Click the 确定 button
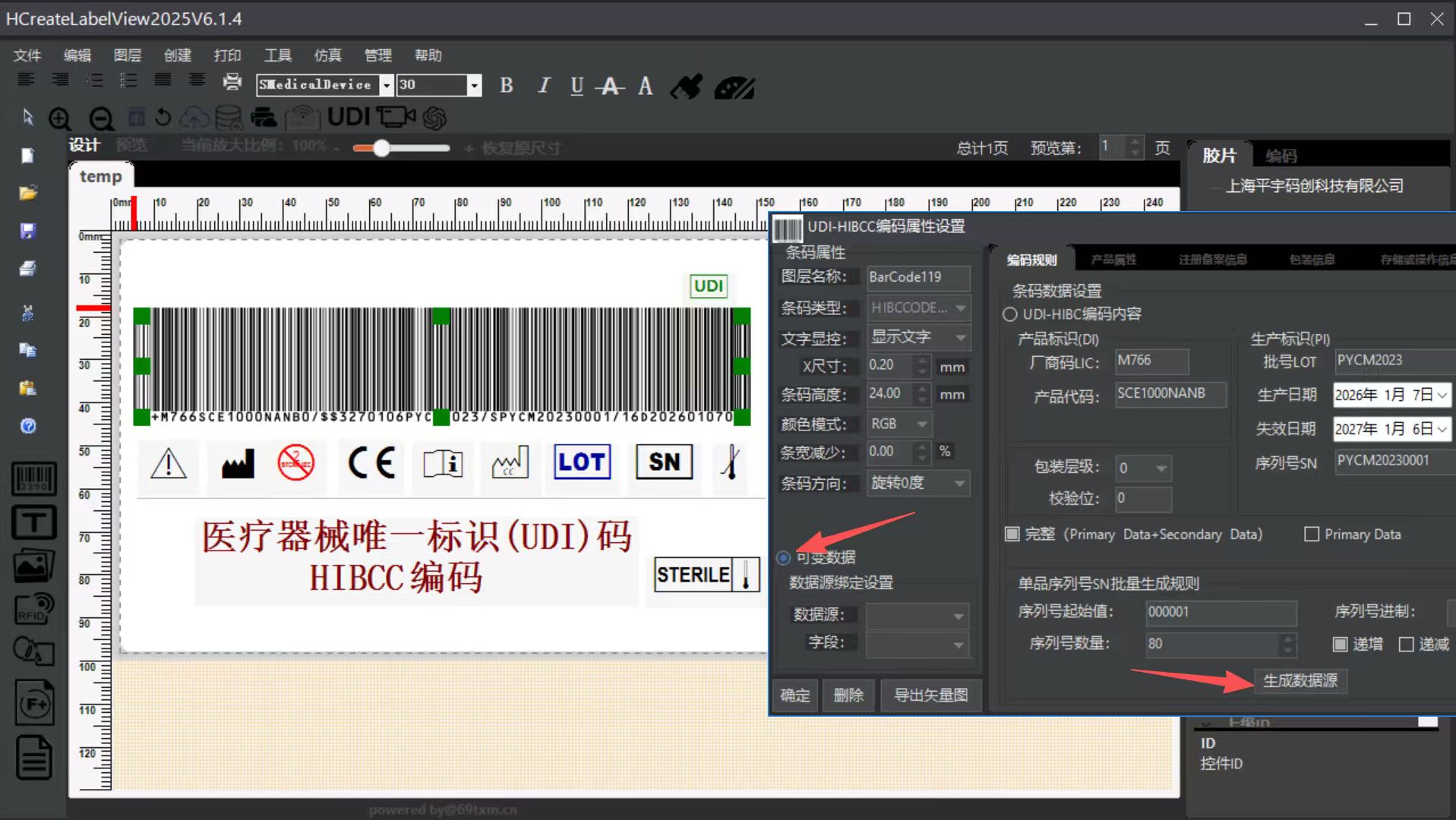Viewport: 1456px width, 820px height. coord(795,695)
